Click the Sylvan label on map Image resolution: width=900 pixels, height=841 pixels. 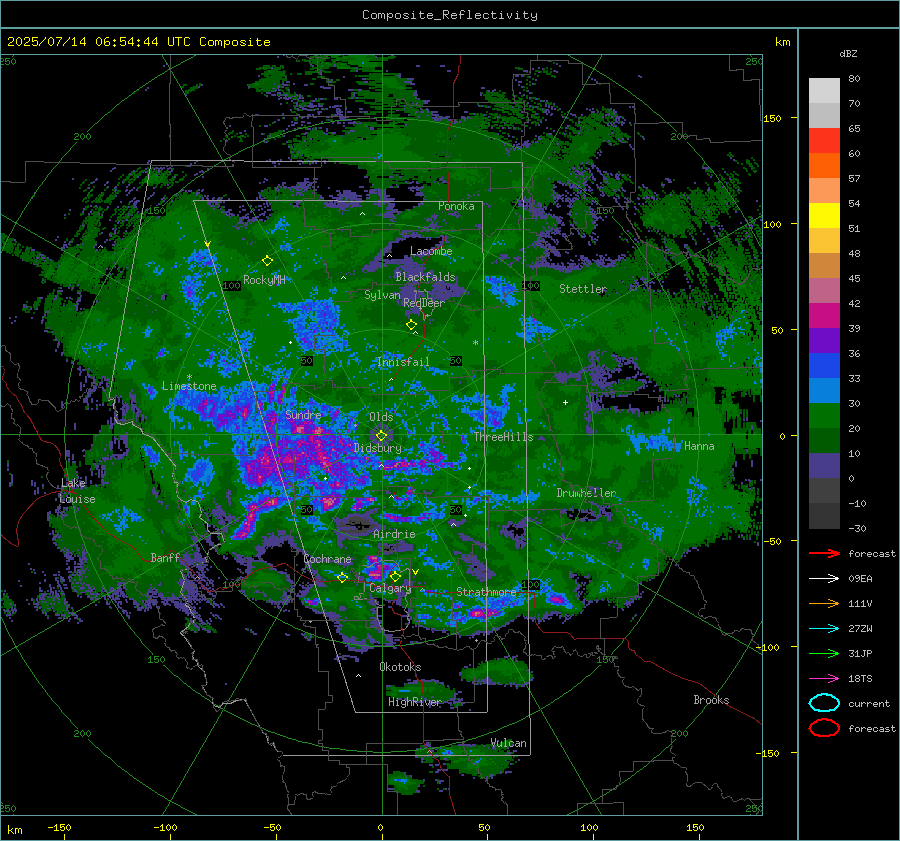point(382,295)
